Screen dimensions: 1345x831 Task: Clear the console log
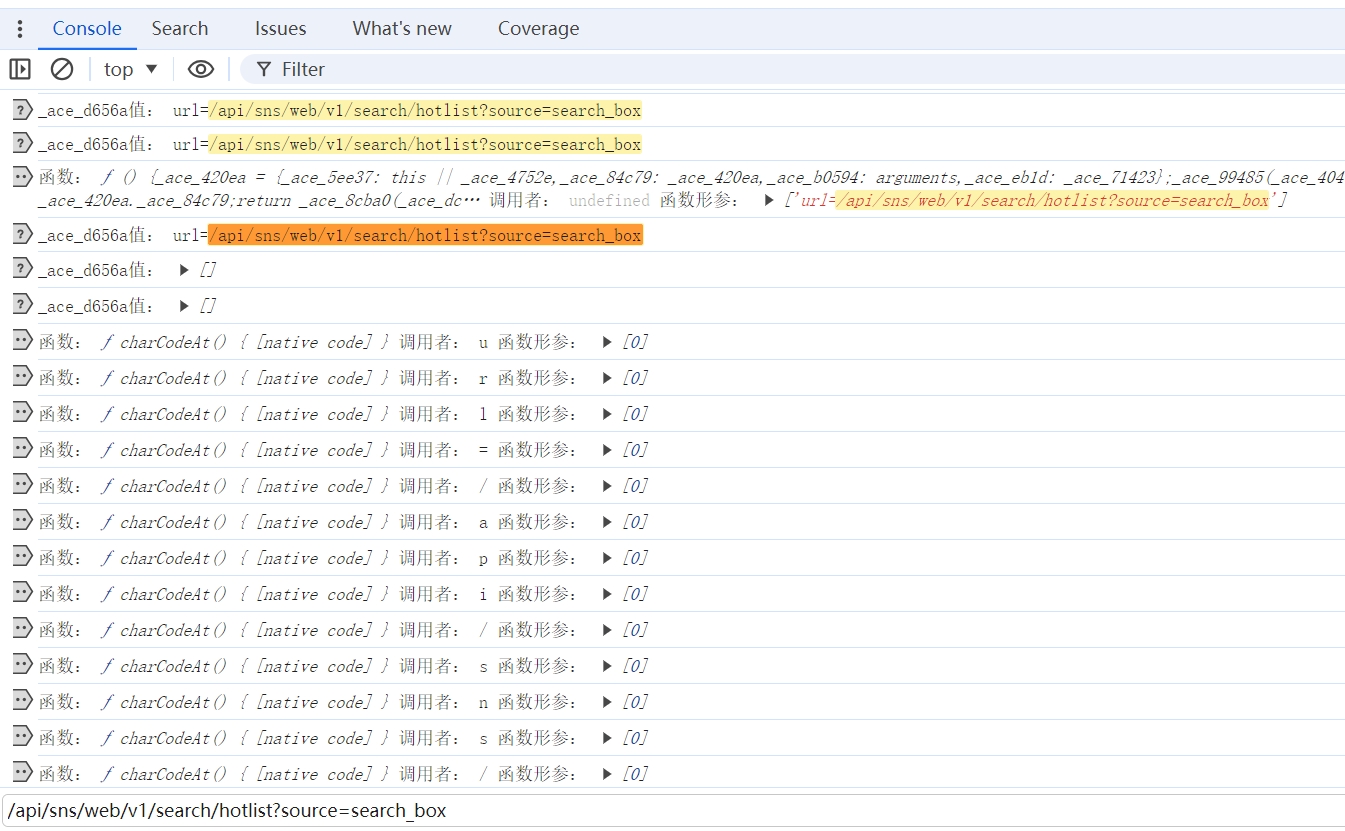coord(62,69)
